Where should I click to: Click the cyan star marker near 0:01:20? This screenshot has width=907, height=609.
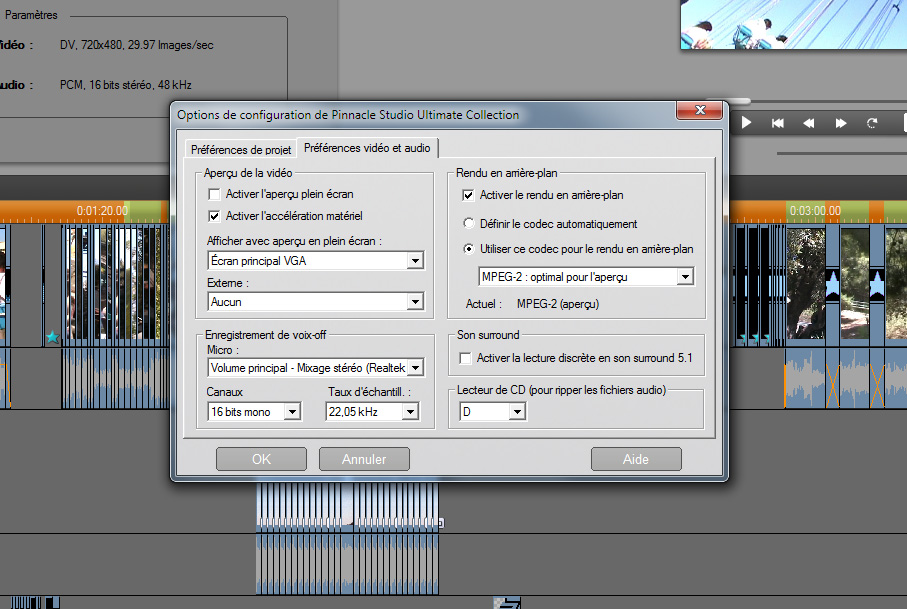point(52,337)
